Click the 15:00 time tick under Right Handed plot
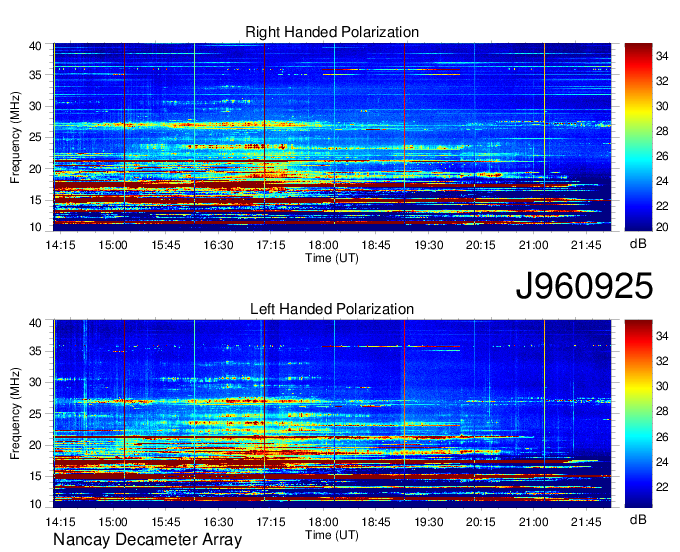Screen dimensions: 680x552 tap(113, 245)
